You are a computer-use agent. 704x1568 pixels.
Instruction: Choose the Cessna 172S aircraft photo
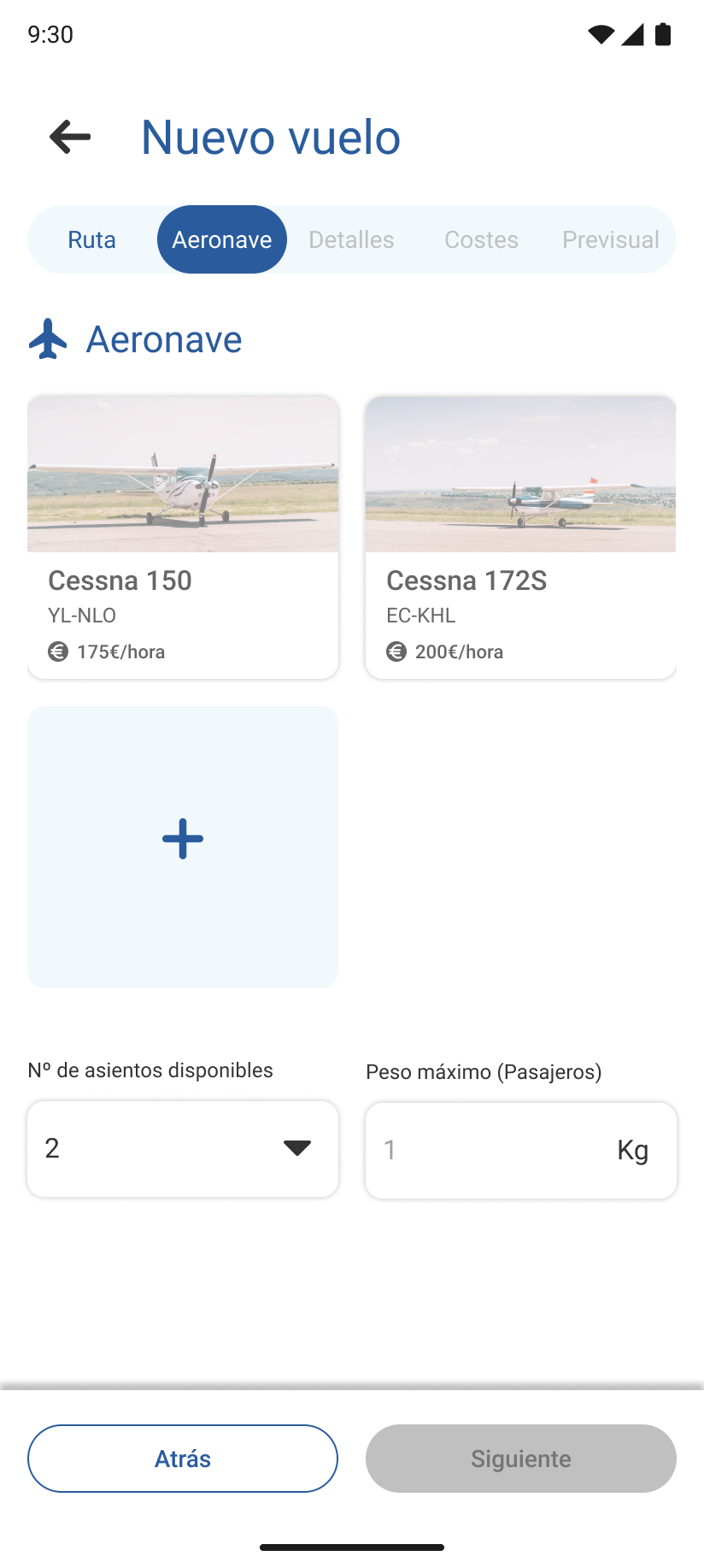[x=520, y=474]
